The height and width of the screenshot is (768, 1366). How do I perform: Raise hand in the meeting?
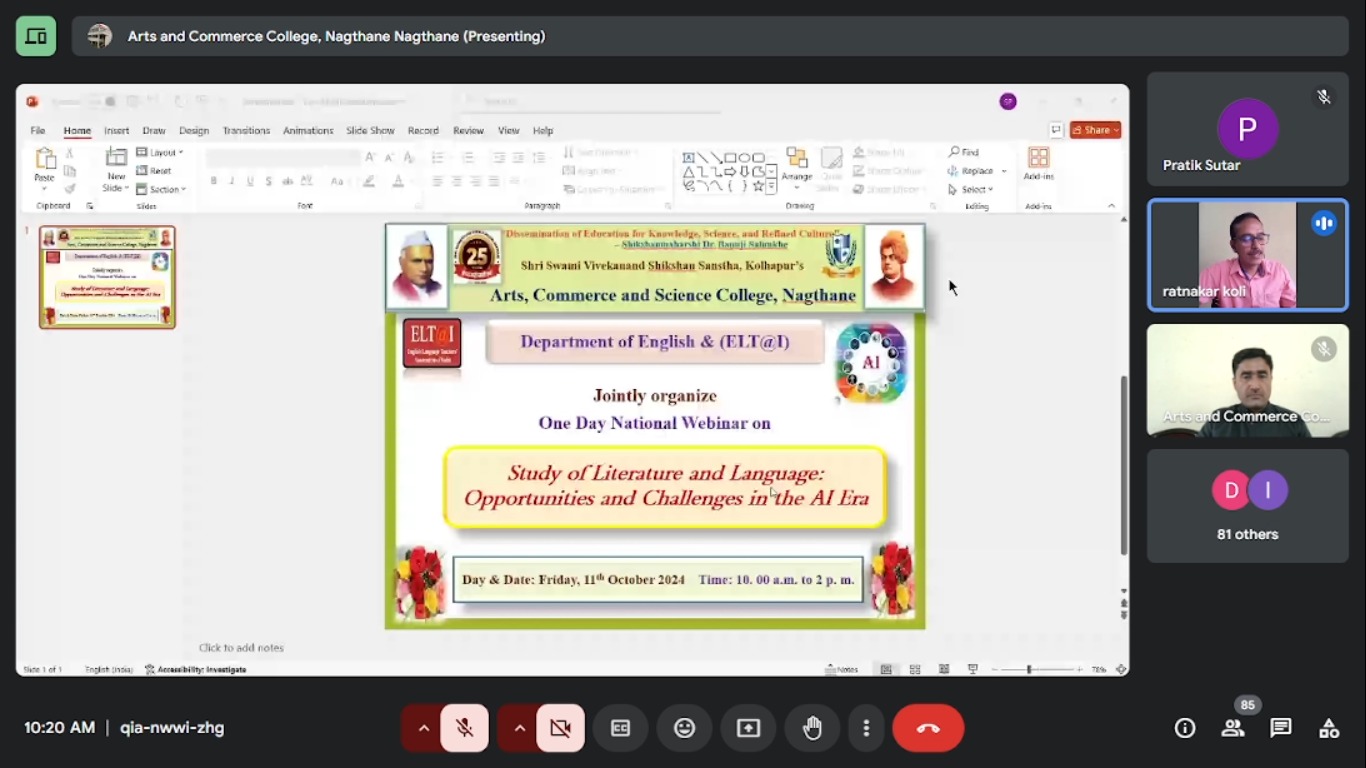[812, 728]
